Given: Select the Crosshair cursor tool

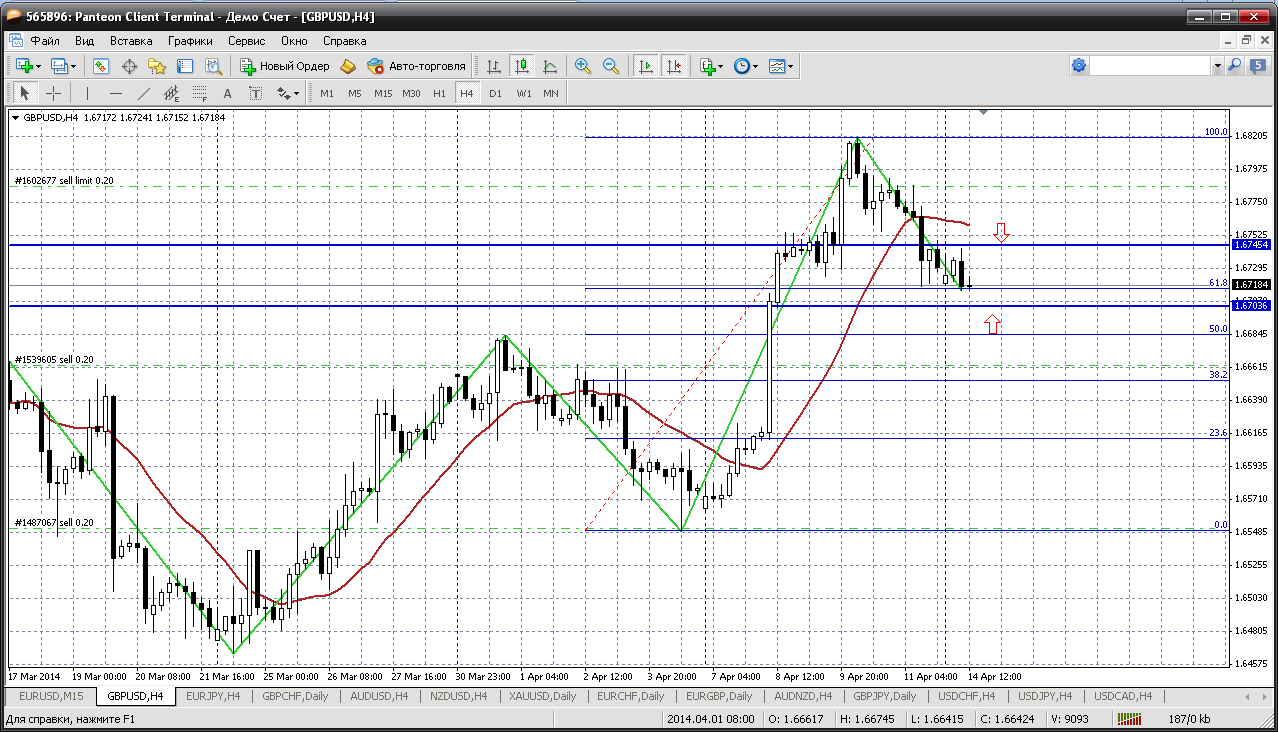Looking at the screenshot, I should point(53,93).
